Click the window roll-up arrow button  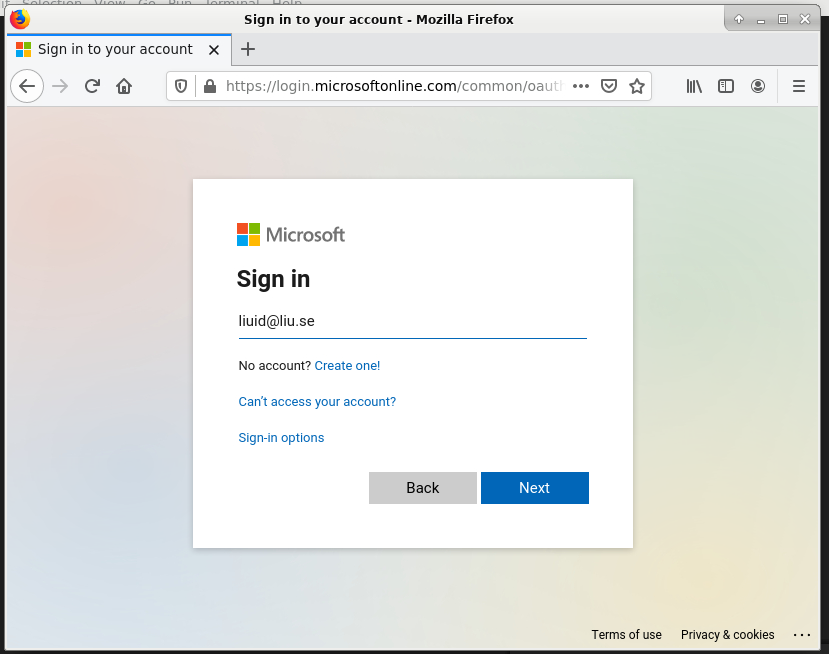[739, 20]
